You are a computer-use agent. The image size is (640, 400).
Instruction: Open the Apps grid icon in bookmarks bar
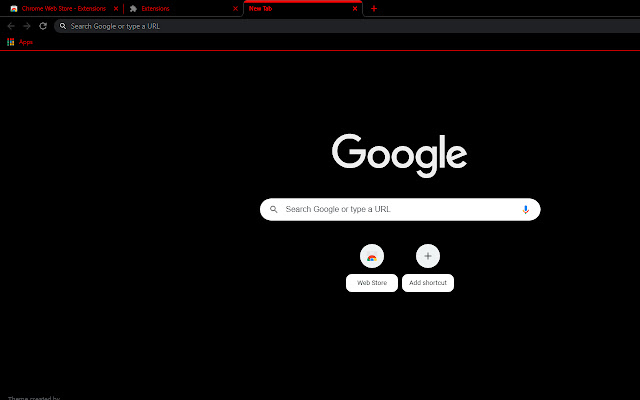[x=11, y=42]
